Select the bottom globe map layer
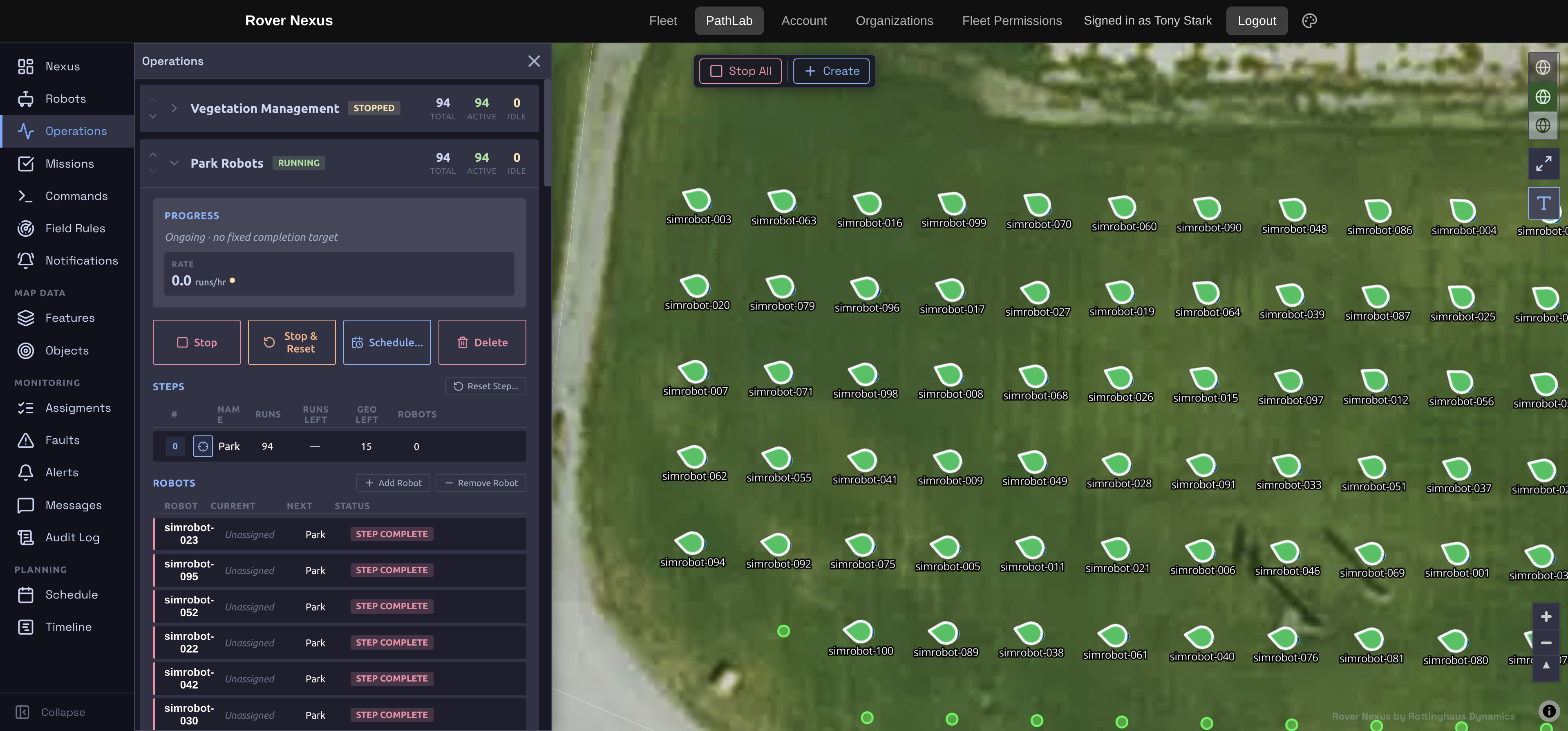1568x731 pixels. [1542, 126]
